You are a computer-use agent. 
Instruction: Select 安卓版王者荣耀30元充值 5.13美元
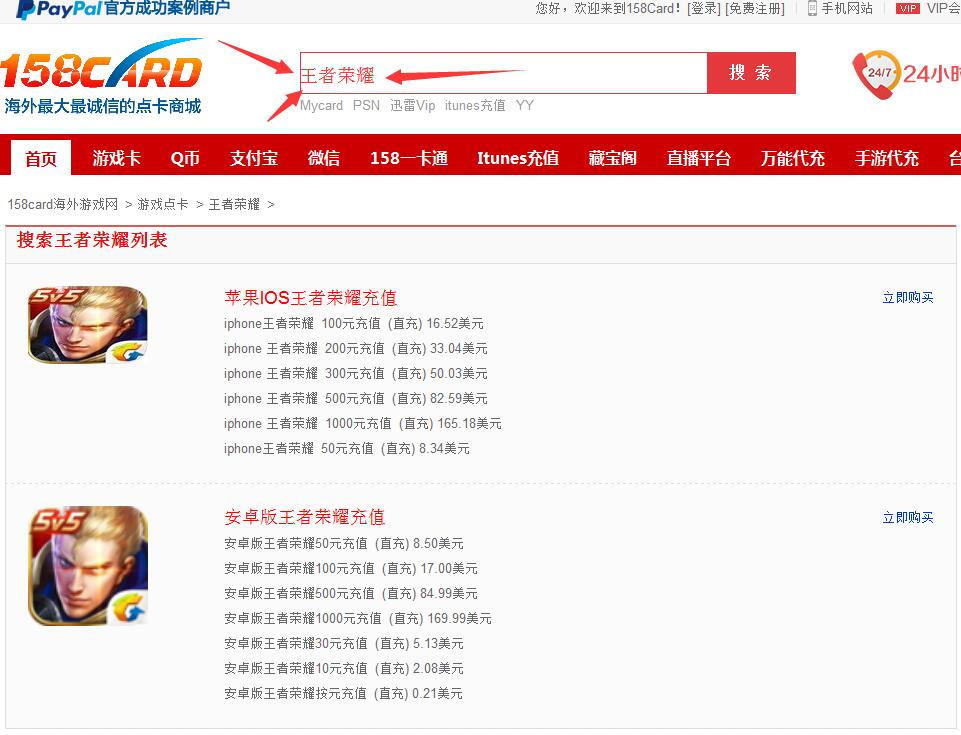344,644
